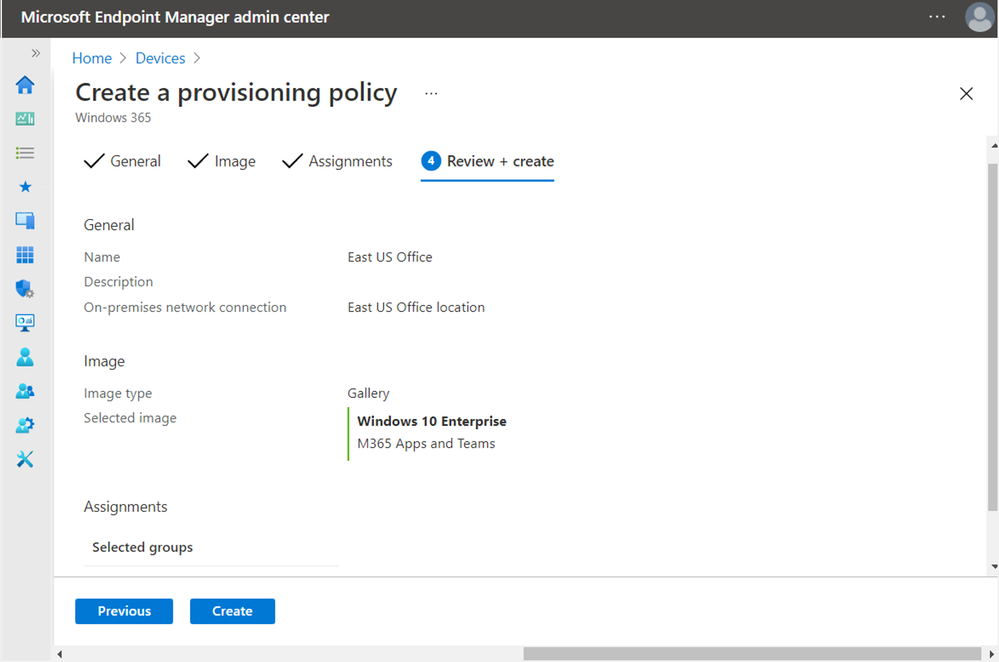Open the Reports monitor icon in sidebar
The width and height of the screenshot is (999, 662).
(25, 322)
